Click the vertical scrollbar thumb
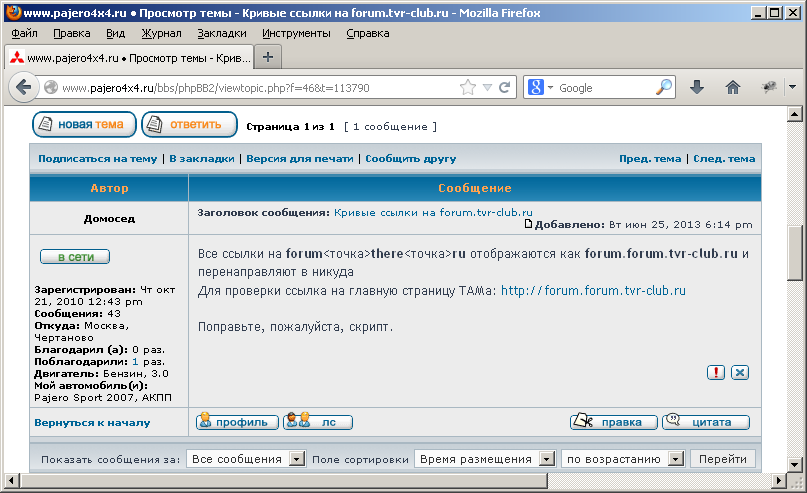 [795, 253]
